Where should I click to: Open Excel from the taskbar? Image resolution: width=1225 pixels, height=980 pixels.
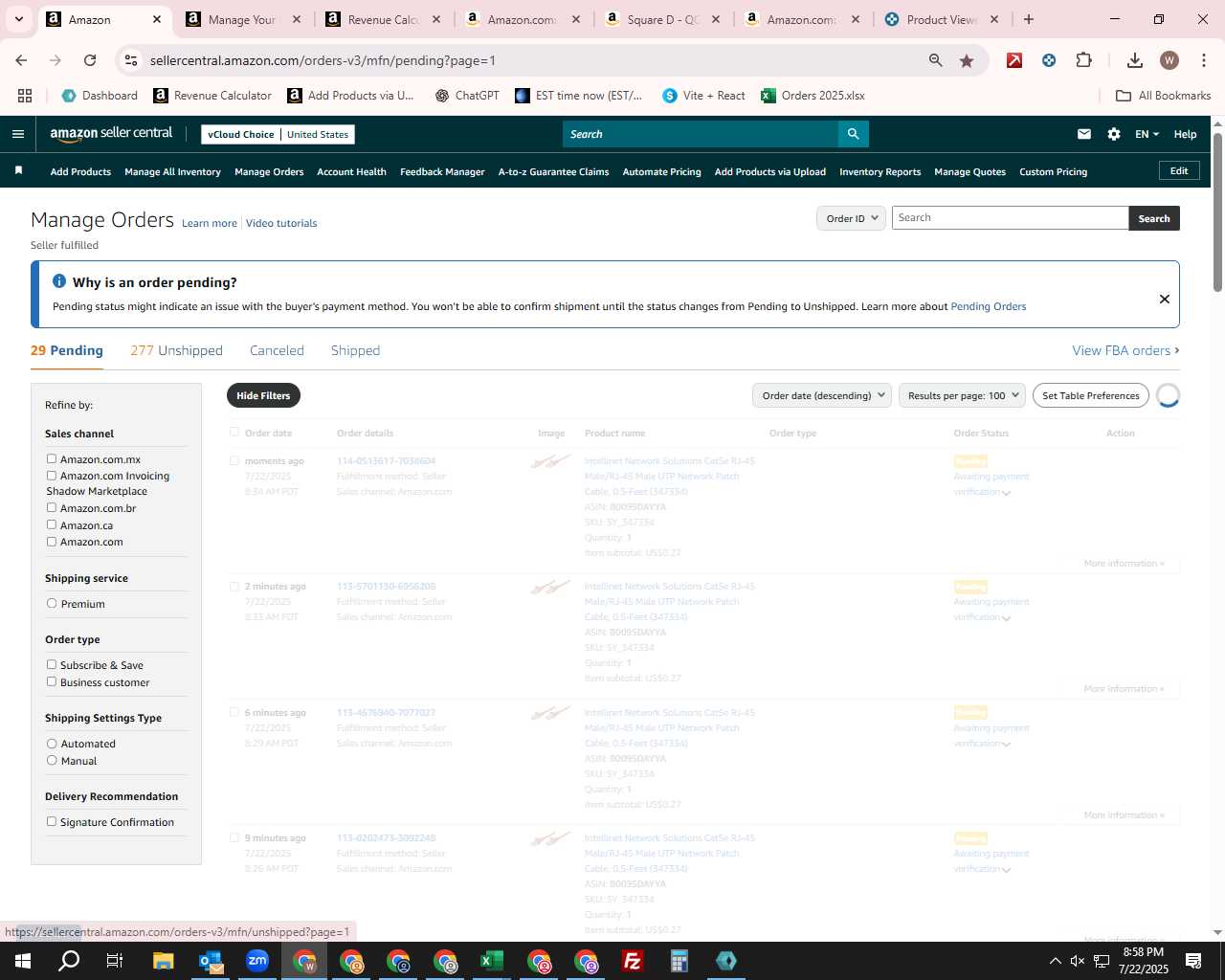tap(491, 961)
